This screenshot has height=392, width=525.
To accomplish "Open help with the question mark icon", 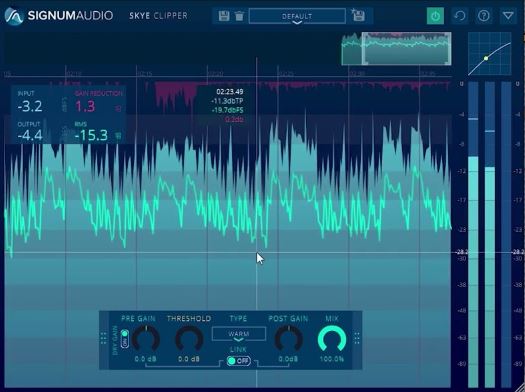I will tap(484, 16).
